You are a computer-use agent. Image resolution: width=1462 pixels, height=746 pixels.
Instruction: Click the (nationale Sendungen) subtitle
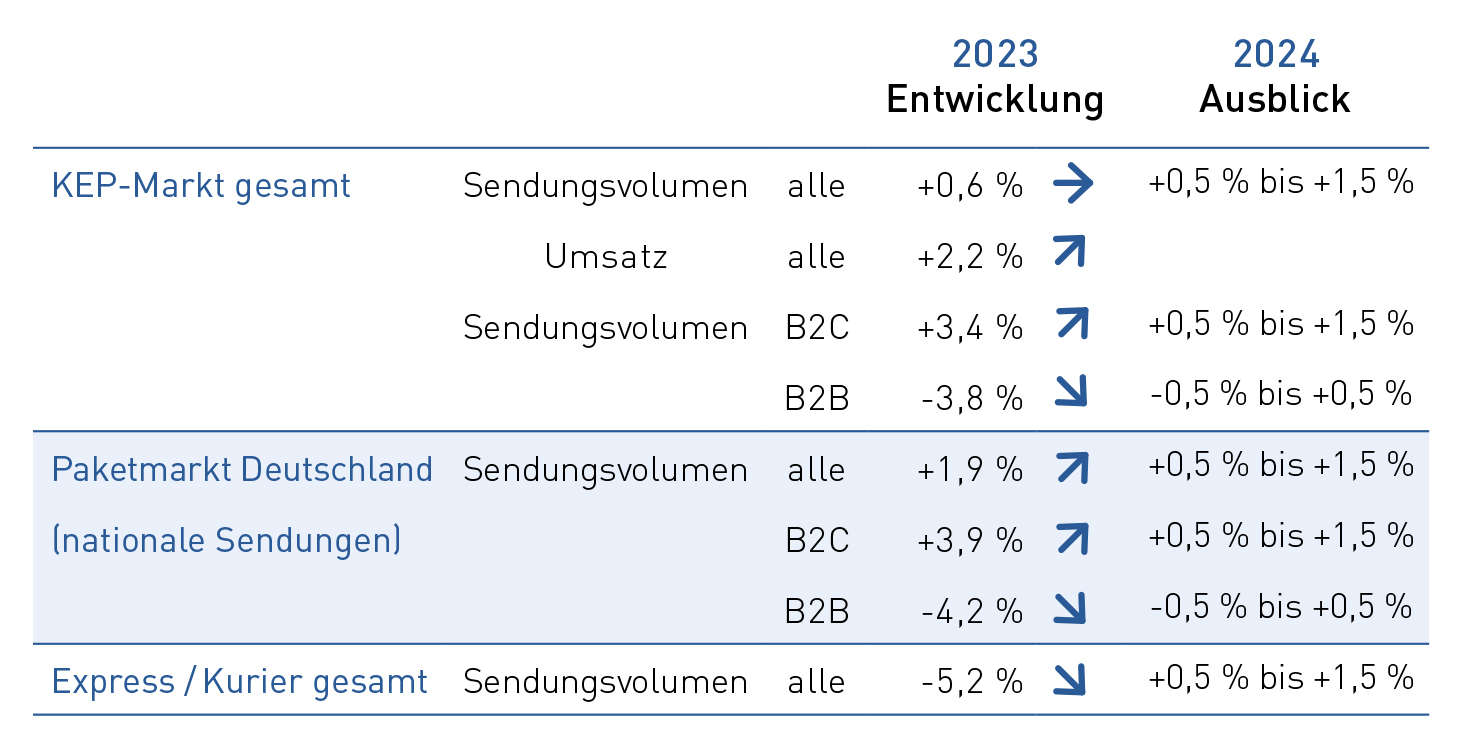click(226, 540)
